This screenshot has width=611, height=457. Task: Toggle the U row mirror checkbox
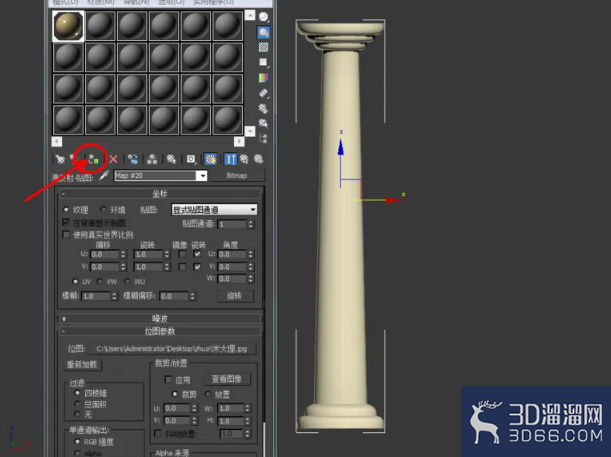click(x=182, y=254)
